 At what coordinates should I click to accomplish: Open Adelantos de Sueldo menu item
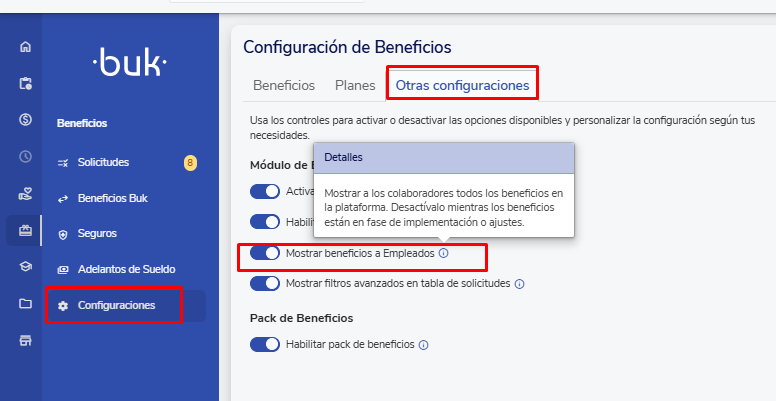pyautogui.click(x=126, y=269)
